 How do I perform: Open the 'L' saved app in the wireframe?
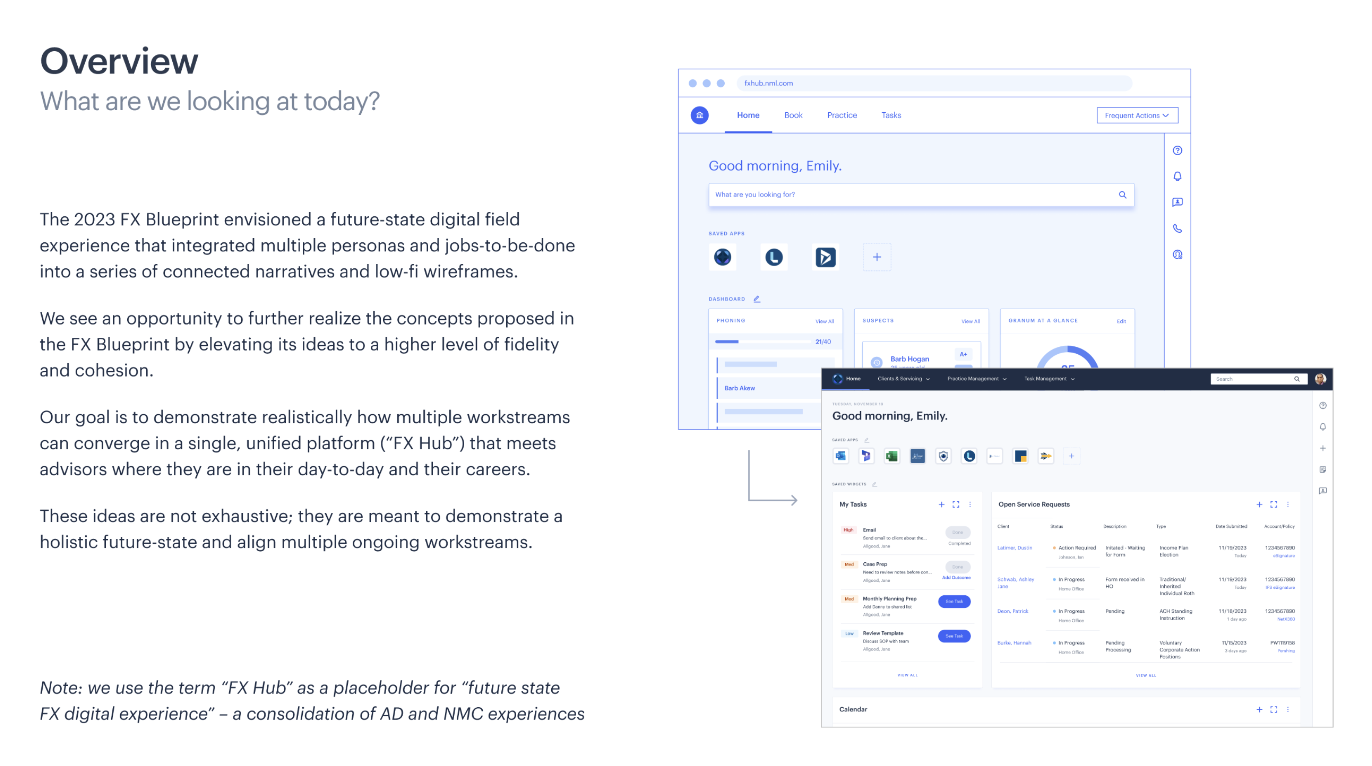coord(774,257)
